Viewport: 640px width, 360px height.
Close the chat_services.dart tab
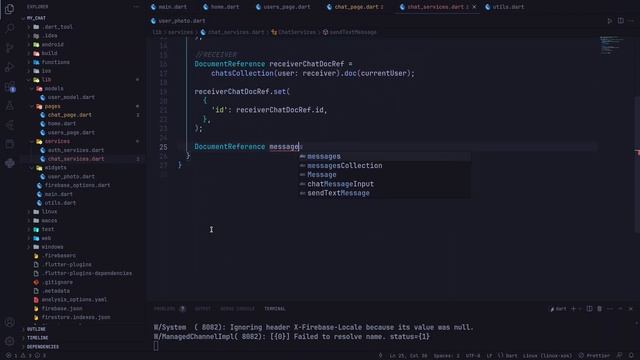tap(474, 7)
